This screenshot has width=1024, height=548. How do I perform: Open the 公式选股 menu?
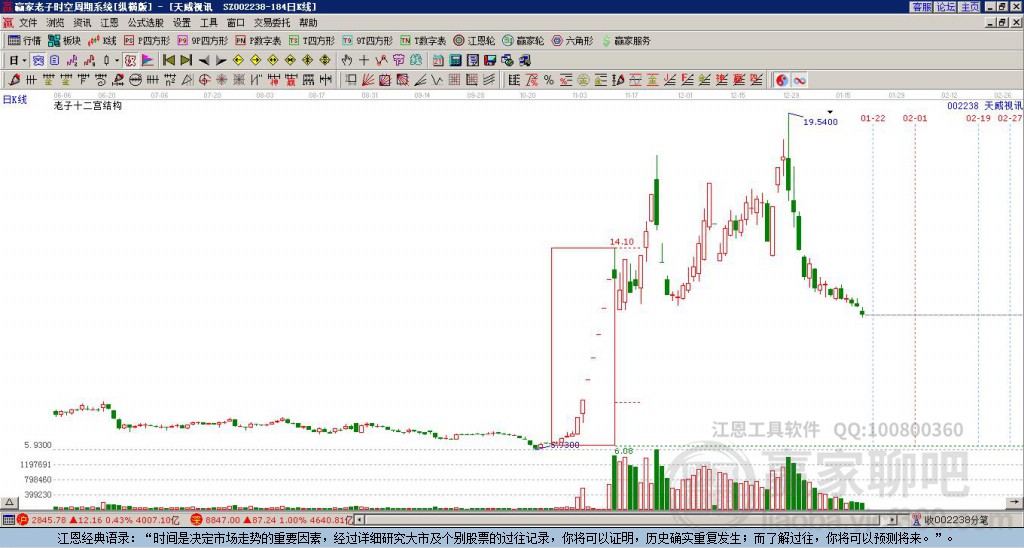coord(145,23)
